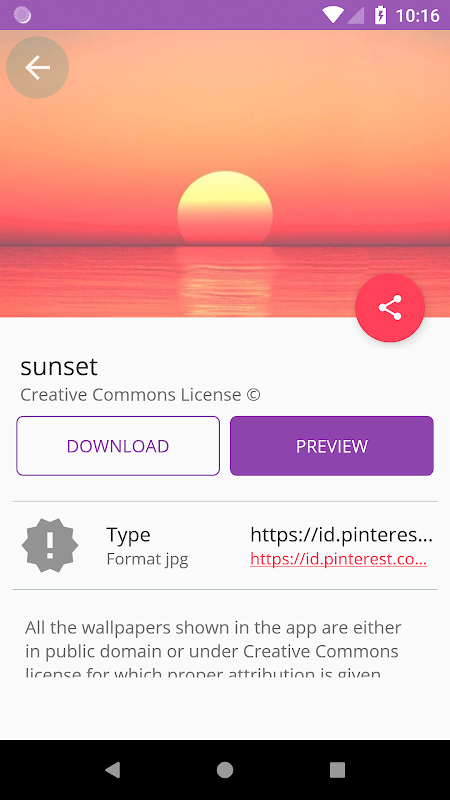
Task: Tap the Type Format jpg entry
Action: 147,546
